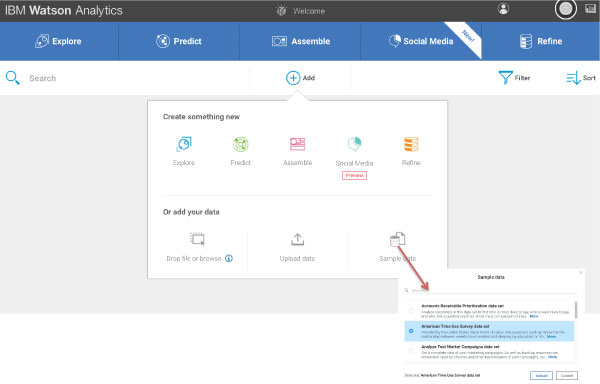The width and height of the screenshot is (600, 384).
Task: Open the Predict tab in blue navigation bar
Action: point(179,41)
